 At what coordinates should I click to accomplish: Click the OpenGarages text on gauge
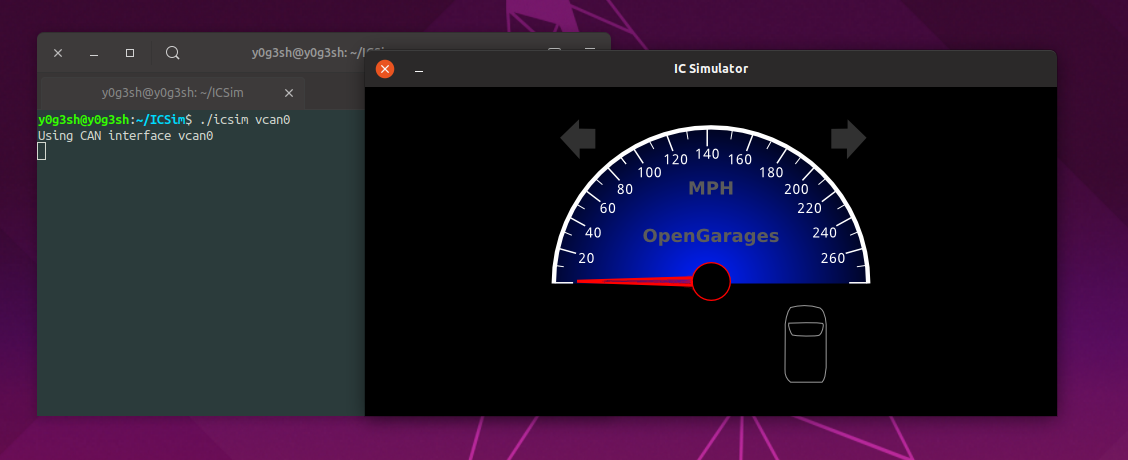click(711, 236)
